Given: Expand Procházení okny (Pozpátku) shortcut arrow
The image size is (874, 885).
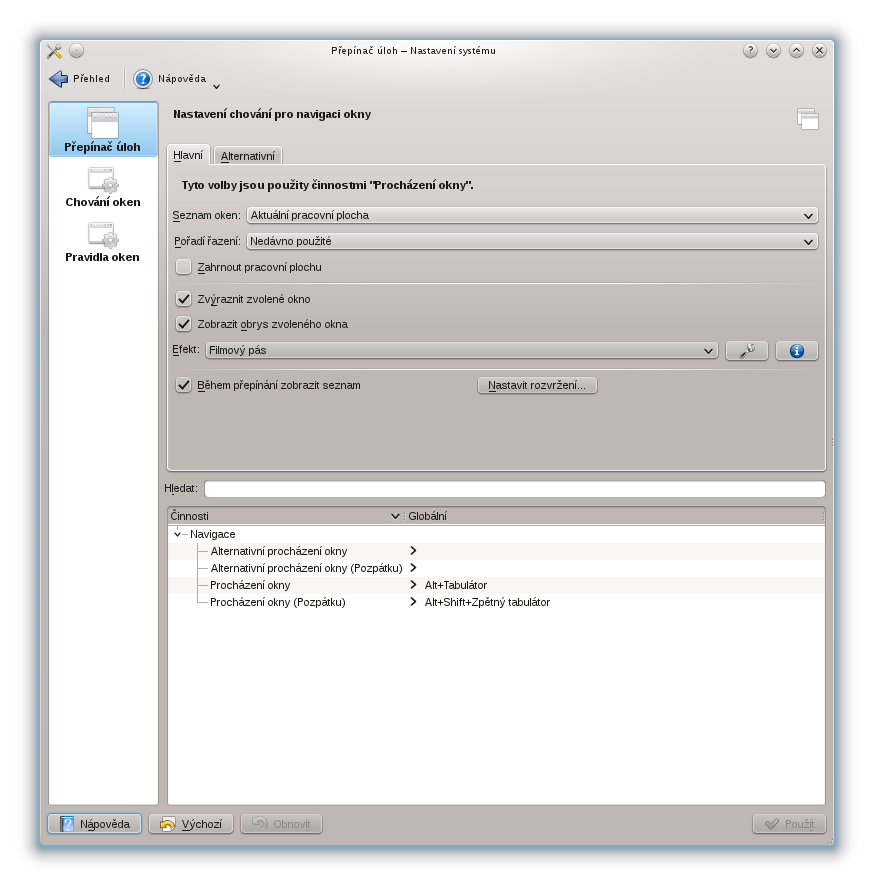Looking at the screenshot, I should pos(413,602).
